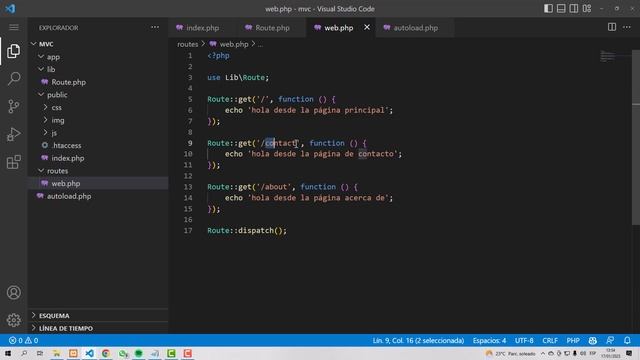This screenshot has height=360, width=640.
Task: Change indentation via Espacios: 4
Action: pos(489,340)
